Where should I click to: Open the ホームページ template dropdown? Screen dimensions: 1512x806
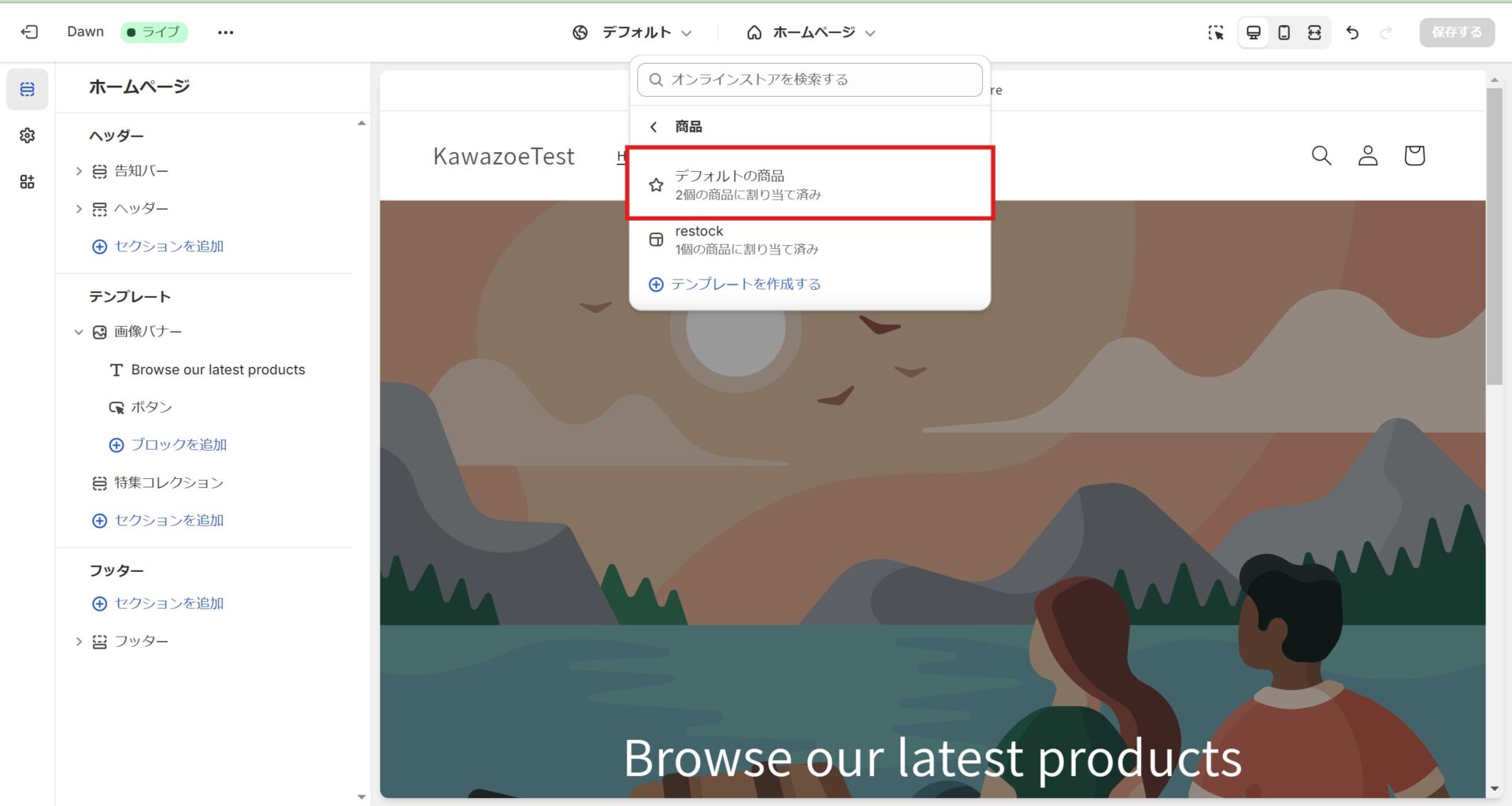point(811,32)
